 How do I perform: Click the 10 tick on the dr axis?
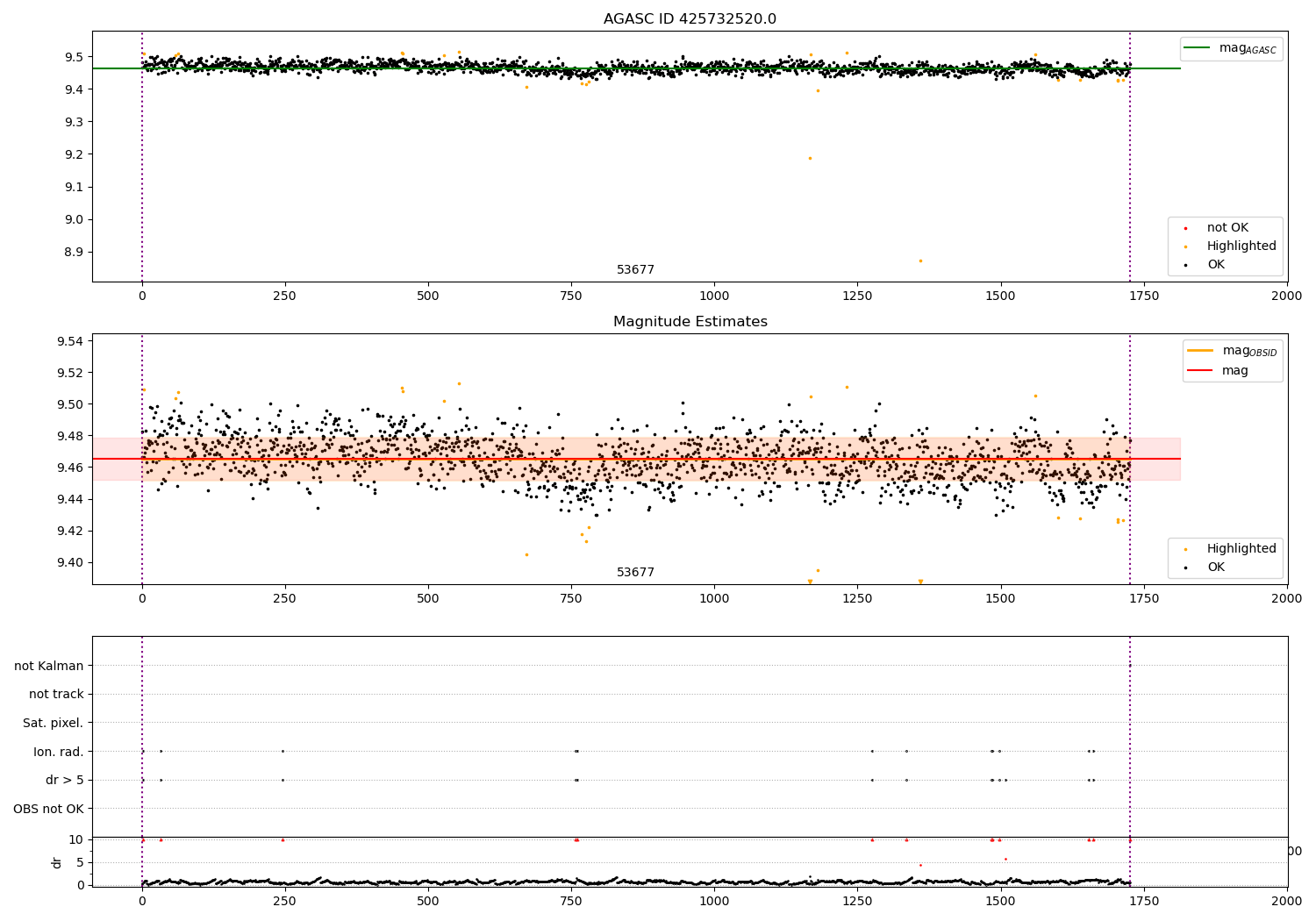click(x=76, y=839)
